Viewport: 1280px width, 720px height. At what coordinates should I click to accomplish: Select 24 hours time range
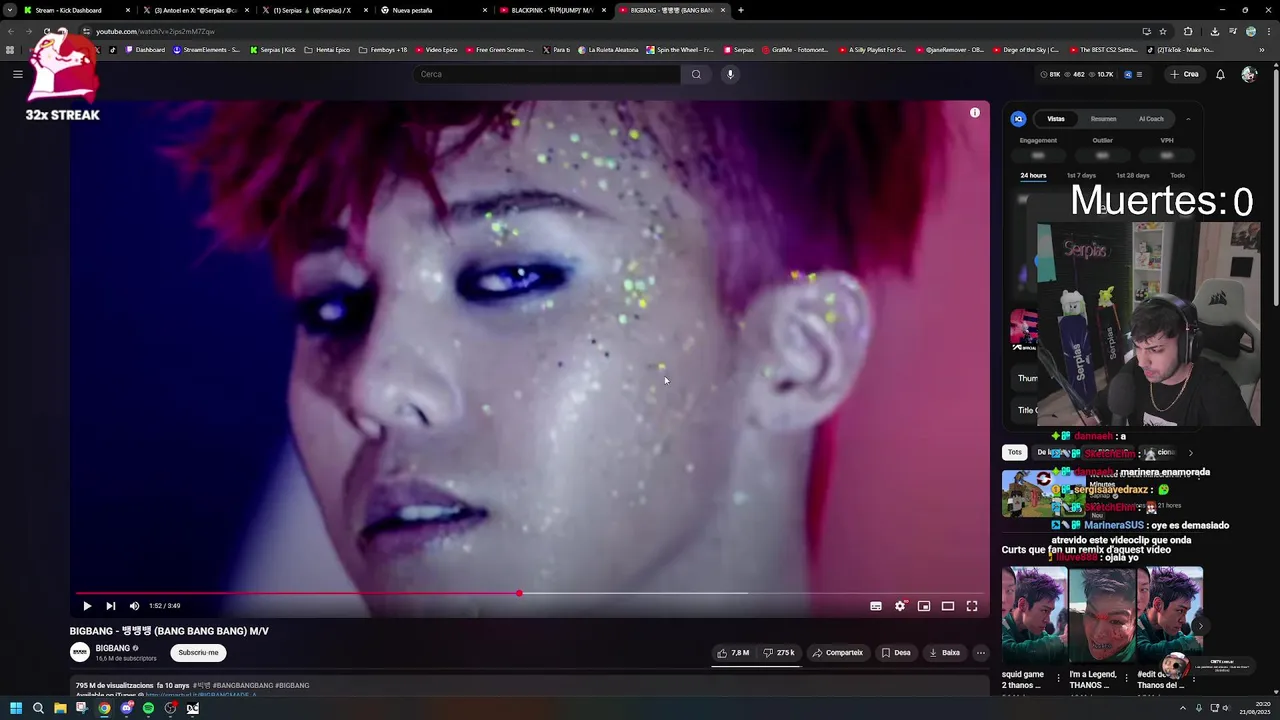pos(1033,176)
